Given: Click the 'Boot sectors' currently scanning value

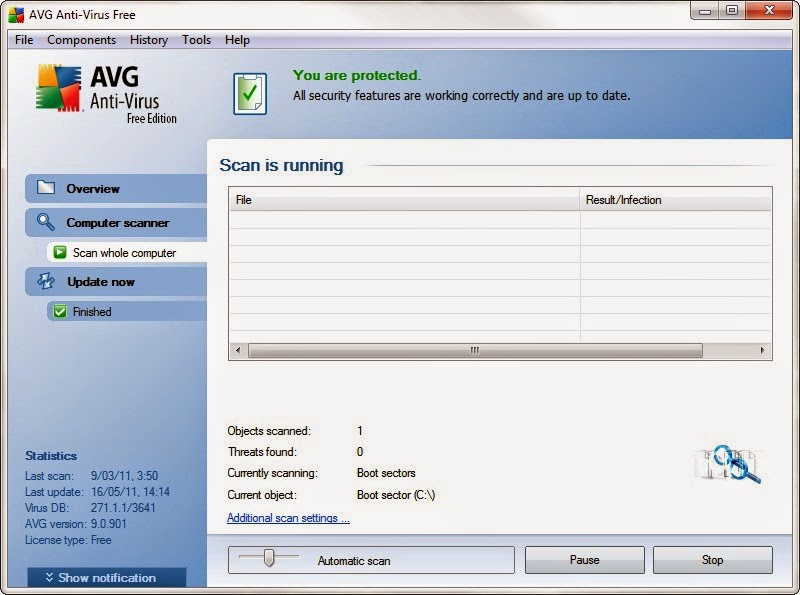Looking at the screenshot, I should [x=386, y=473].
